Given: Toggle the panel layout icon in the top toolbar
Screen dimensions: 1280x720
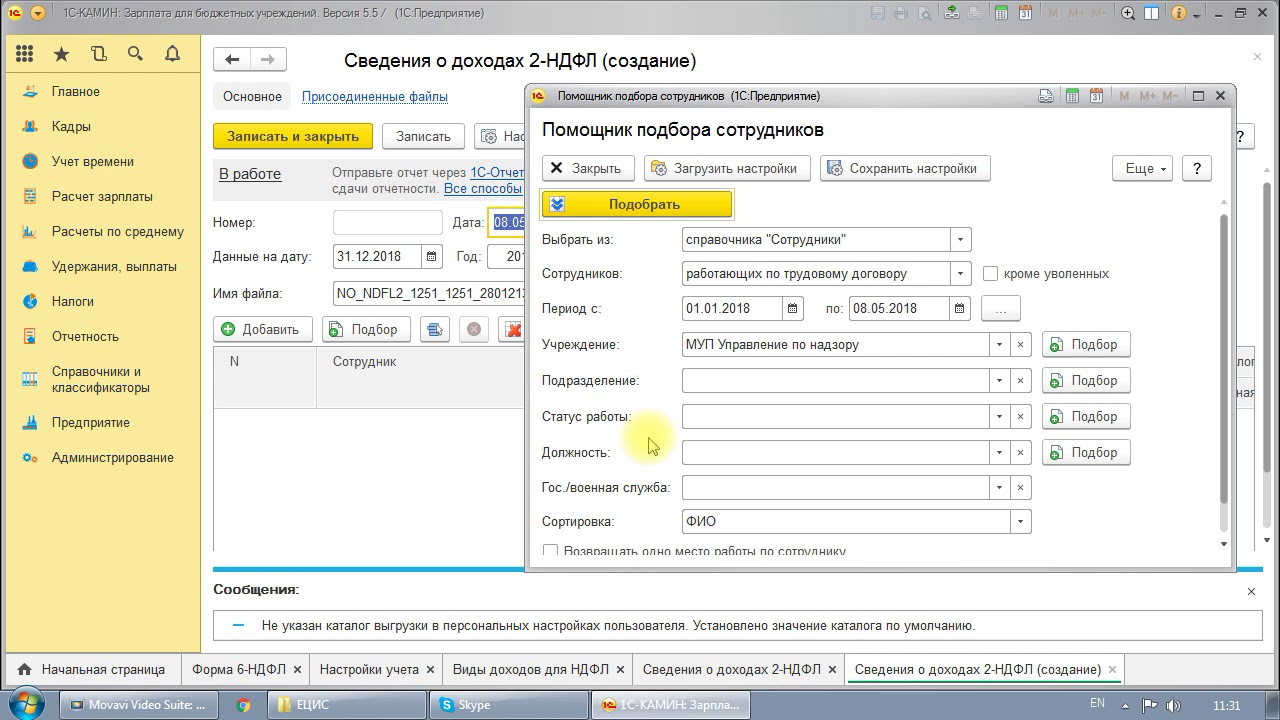Looking at the screenshot, I should (1153, 13).
